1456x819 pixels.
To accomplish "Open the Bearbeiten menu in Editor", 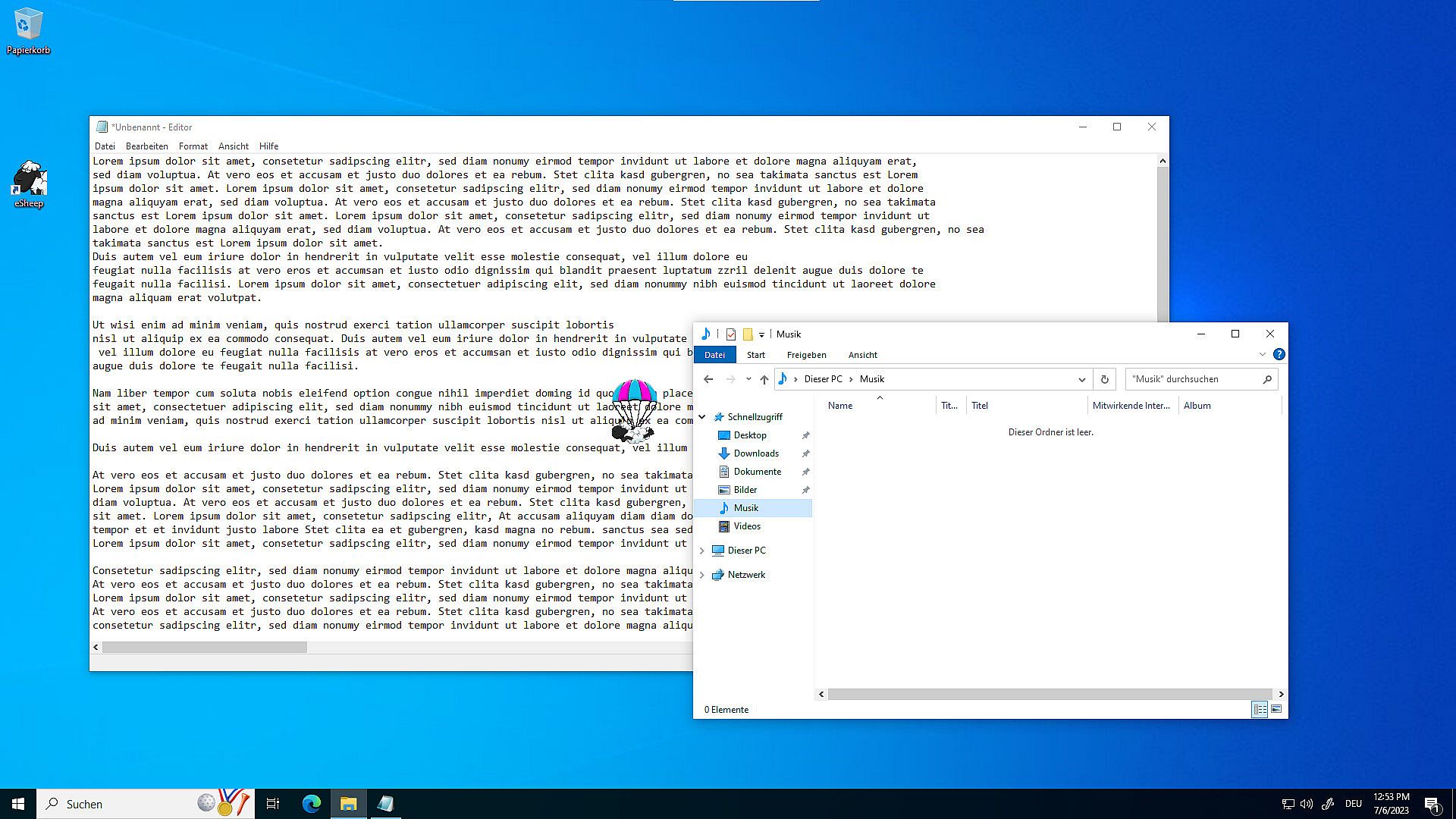I will point(146,146).
